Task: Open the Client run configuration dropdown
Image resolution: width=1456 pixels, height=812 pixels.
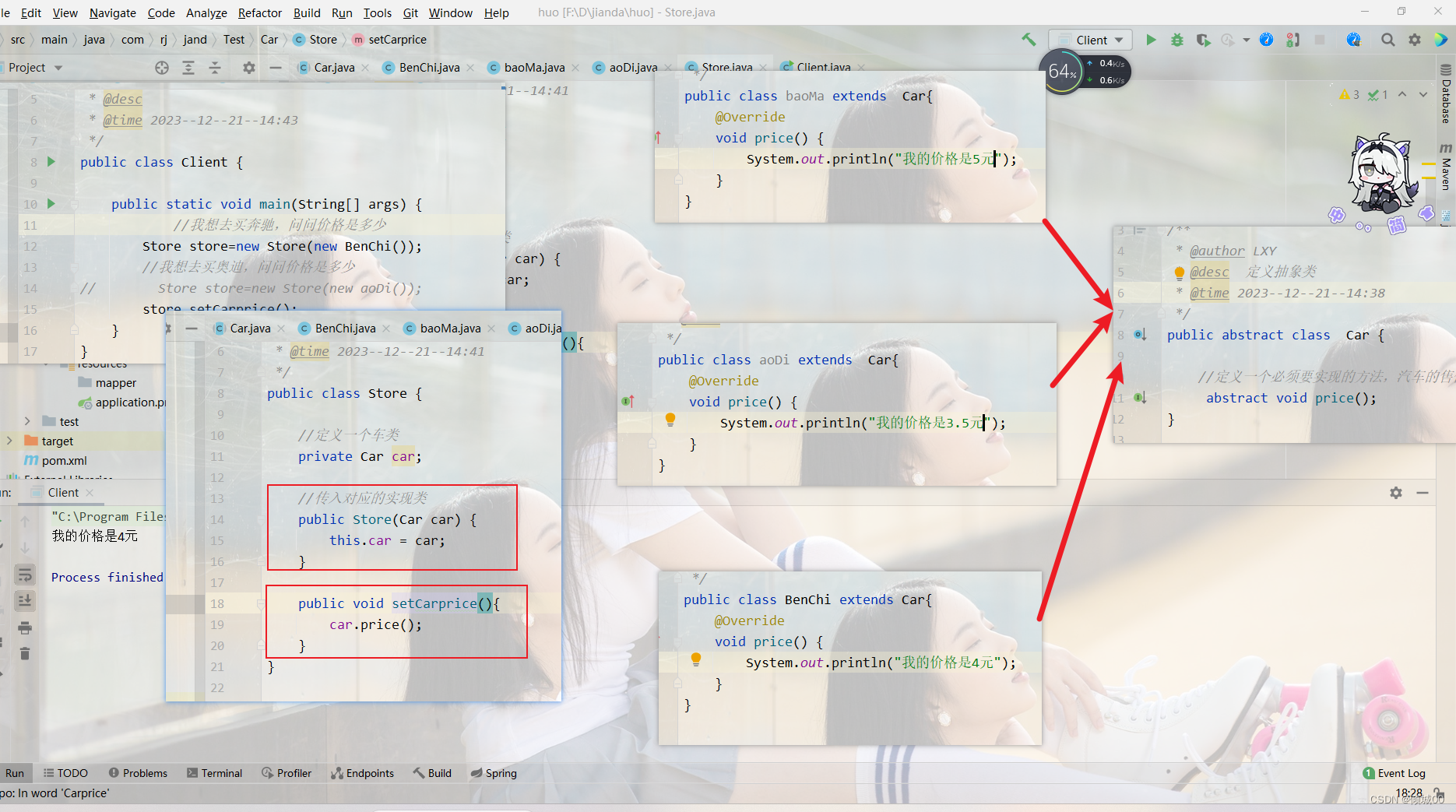Action: pyautogui.click(x=1091, y=40)
